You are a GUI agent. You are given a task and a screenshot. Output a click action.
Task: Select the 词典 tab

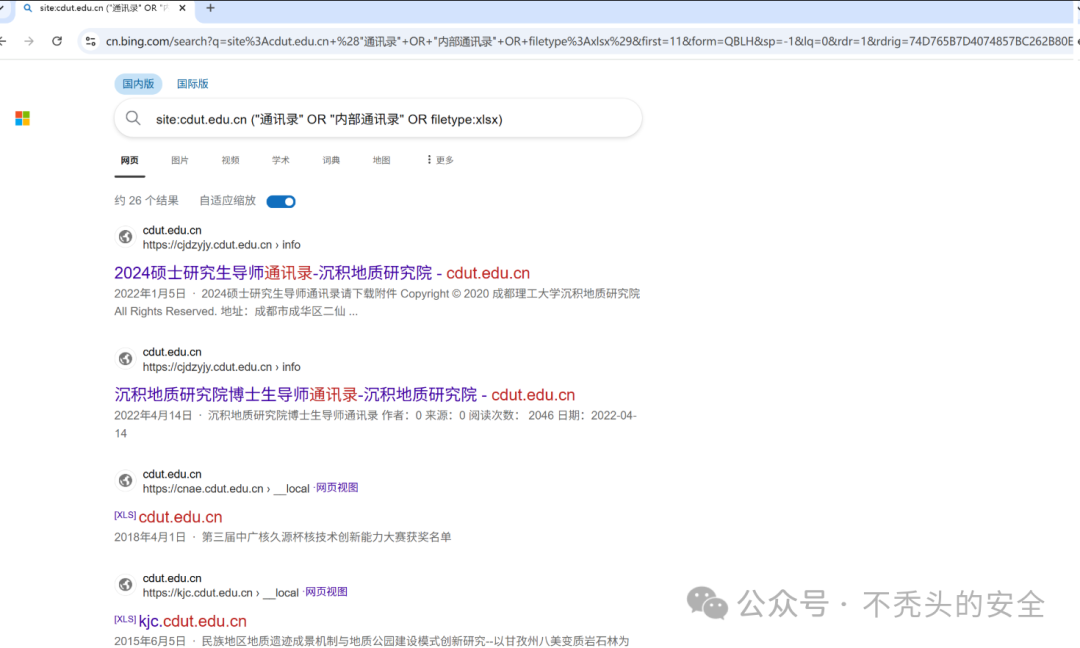tap(331, 160)
